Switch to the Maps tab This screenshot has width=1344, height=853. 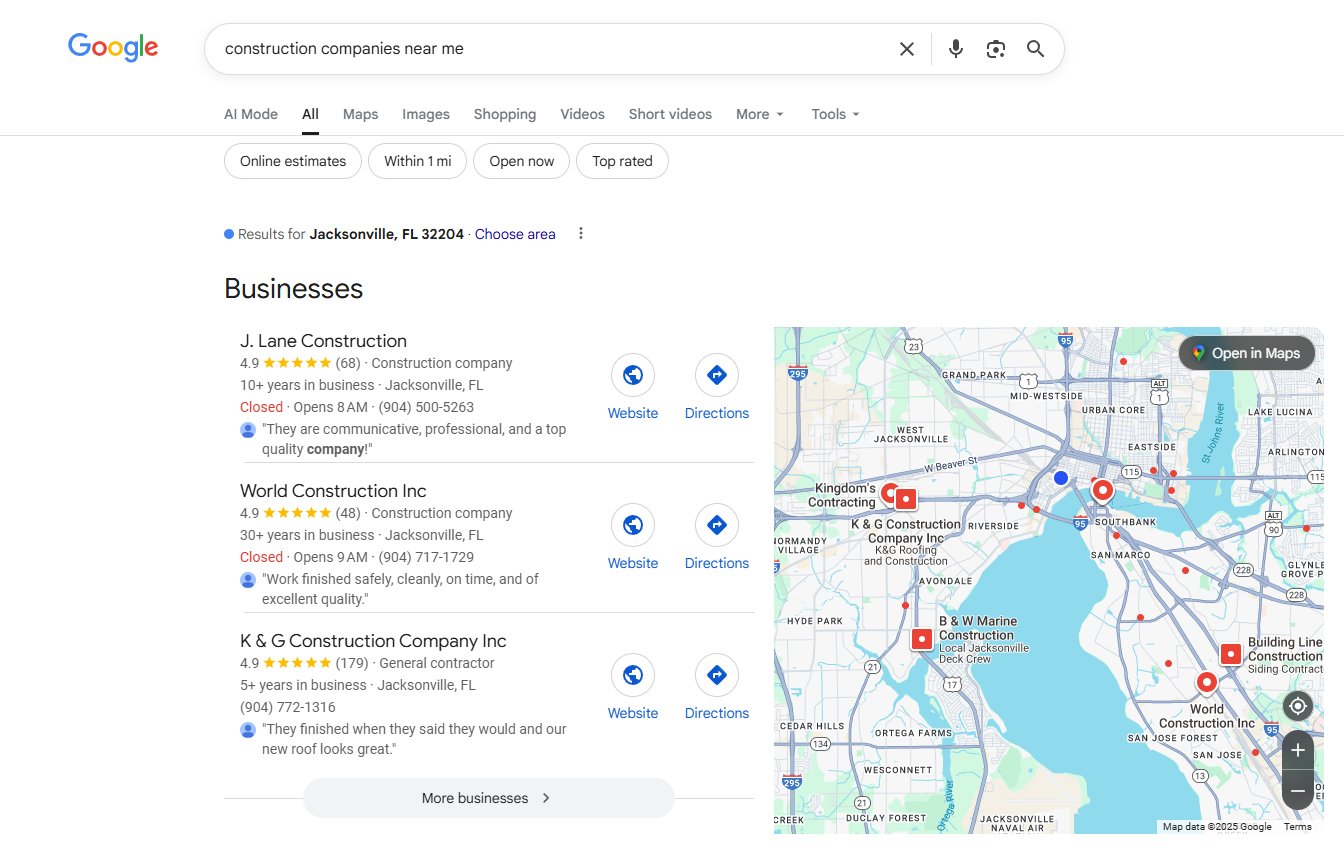tap(360, 114)
